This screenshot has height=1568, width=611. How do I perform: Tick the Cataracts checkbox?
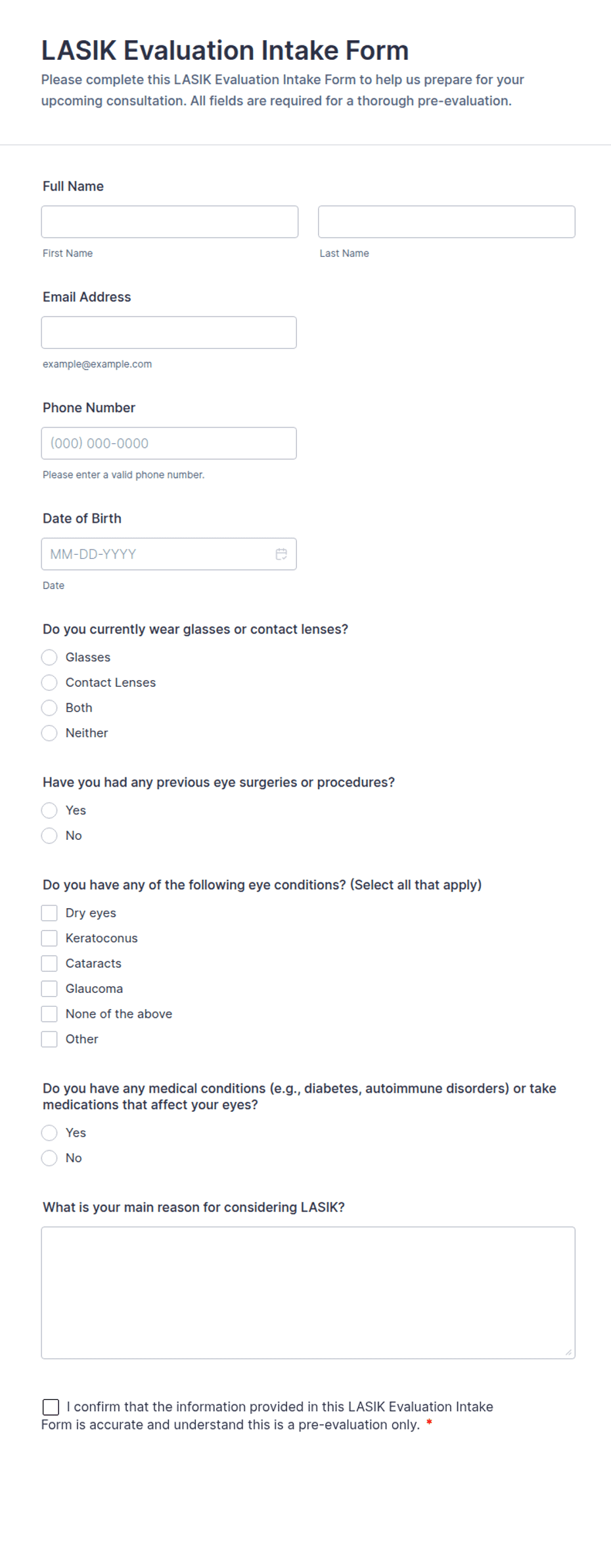(49, 963)
